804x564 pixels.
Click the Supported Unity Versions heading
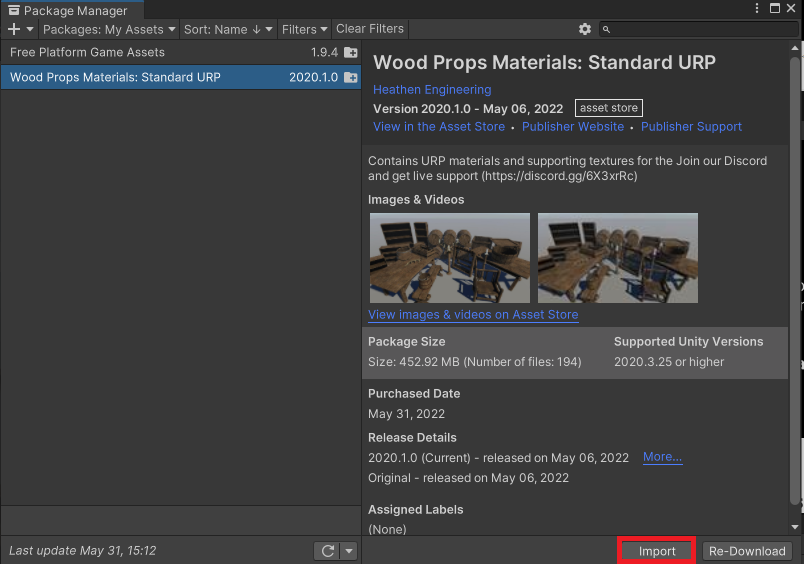click(689, 341)
